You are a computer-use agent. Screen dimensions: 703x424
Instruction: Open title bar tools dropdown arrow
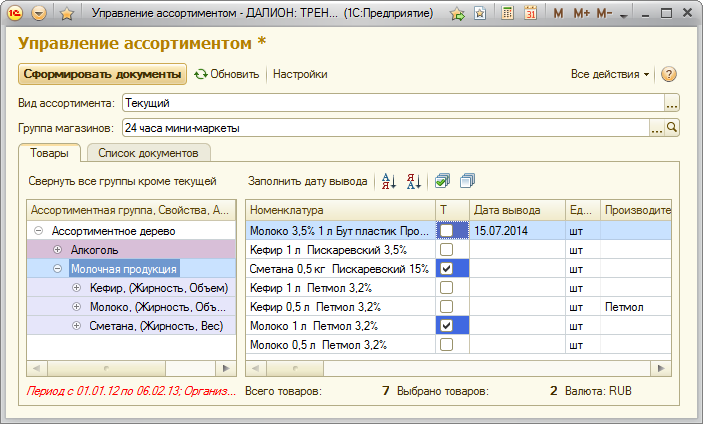point(624,16)
